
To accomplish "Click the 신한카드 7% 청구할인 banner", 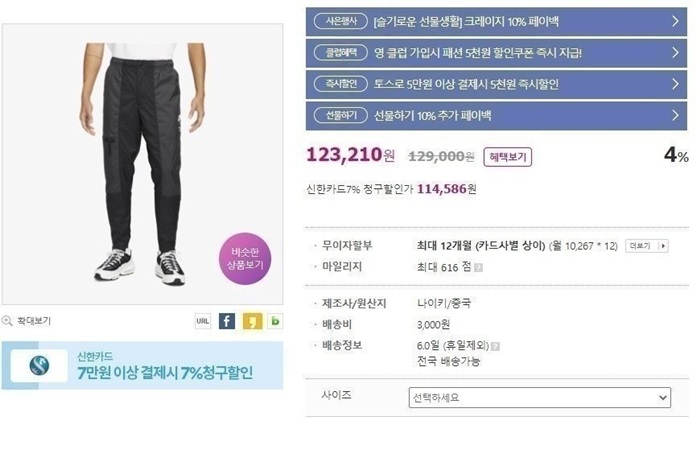I will (x=142, y=366).
